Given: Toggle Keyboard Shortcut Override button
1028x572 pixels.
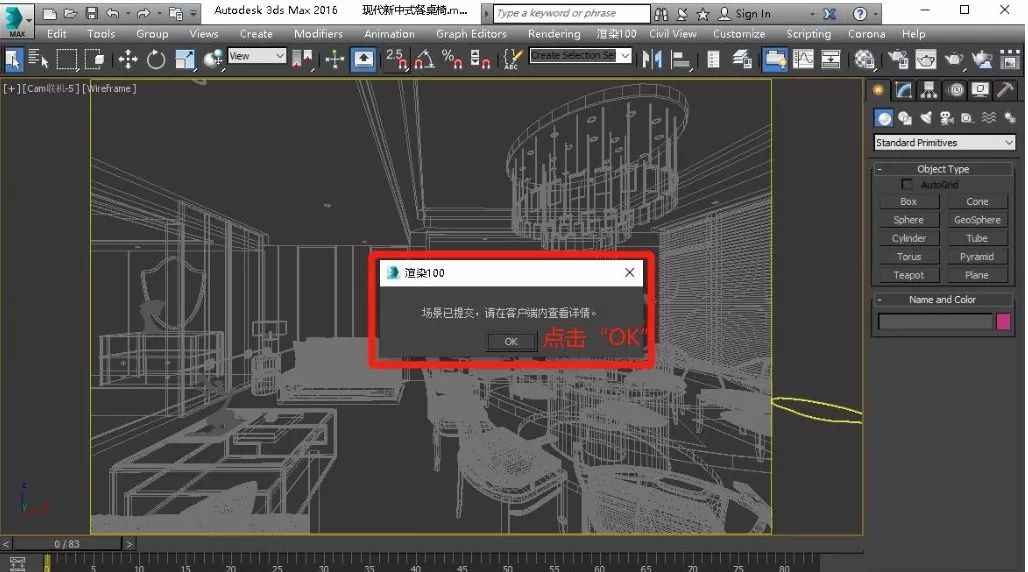Looking at the screenshot, I should point(363,60).
